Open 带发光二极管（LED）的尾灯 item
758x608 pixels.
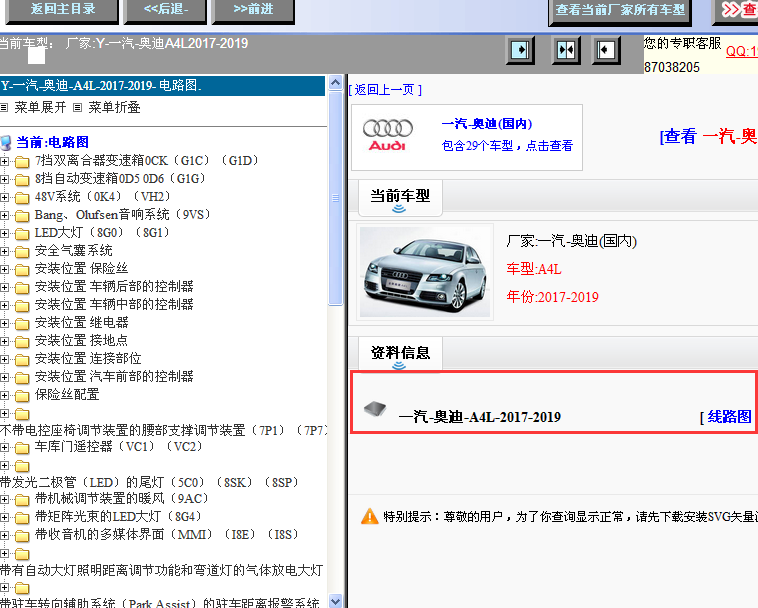(150, 482)
